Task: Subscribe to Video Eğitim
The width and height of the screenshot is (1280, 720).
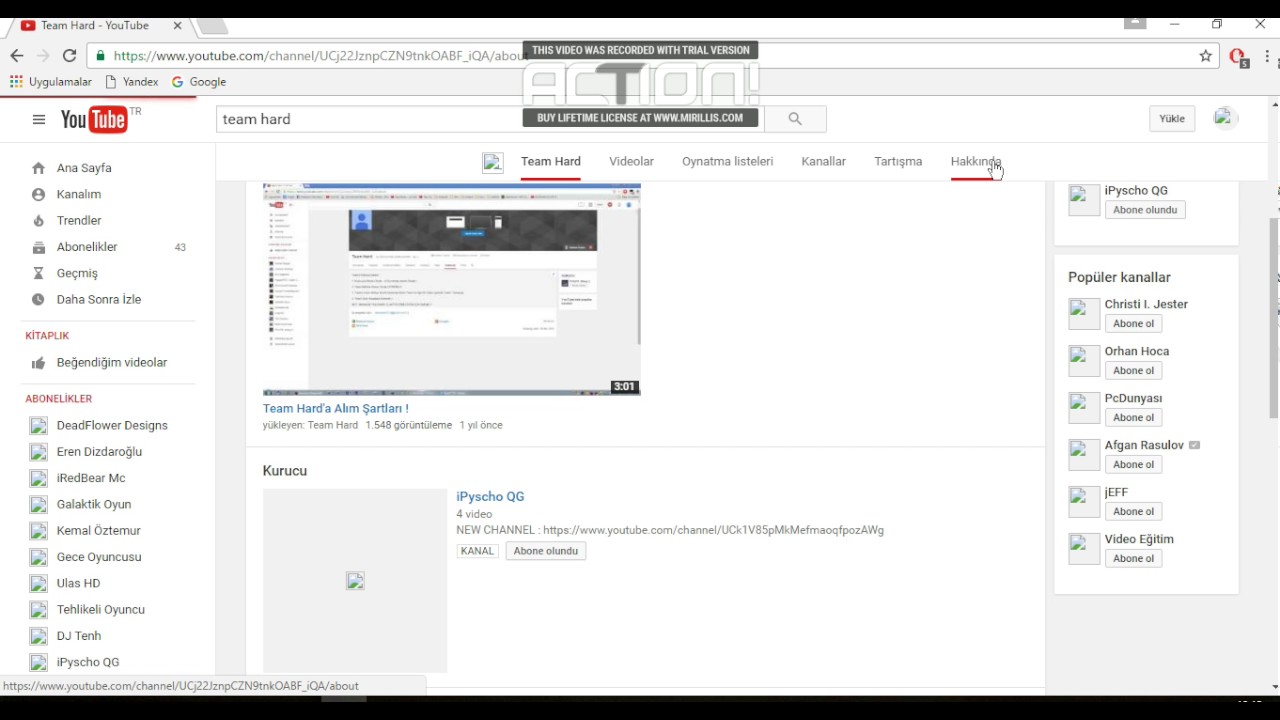Action: [x=1133, y=558]
